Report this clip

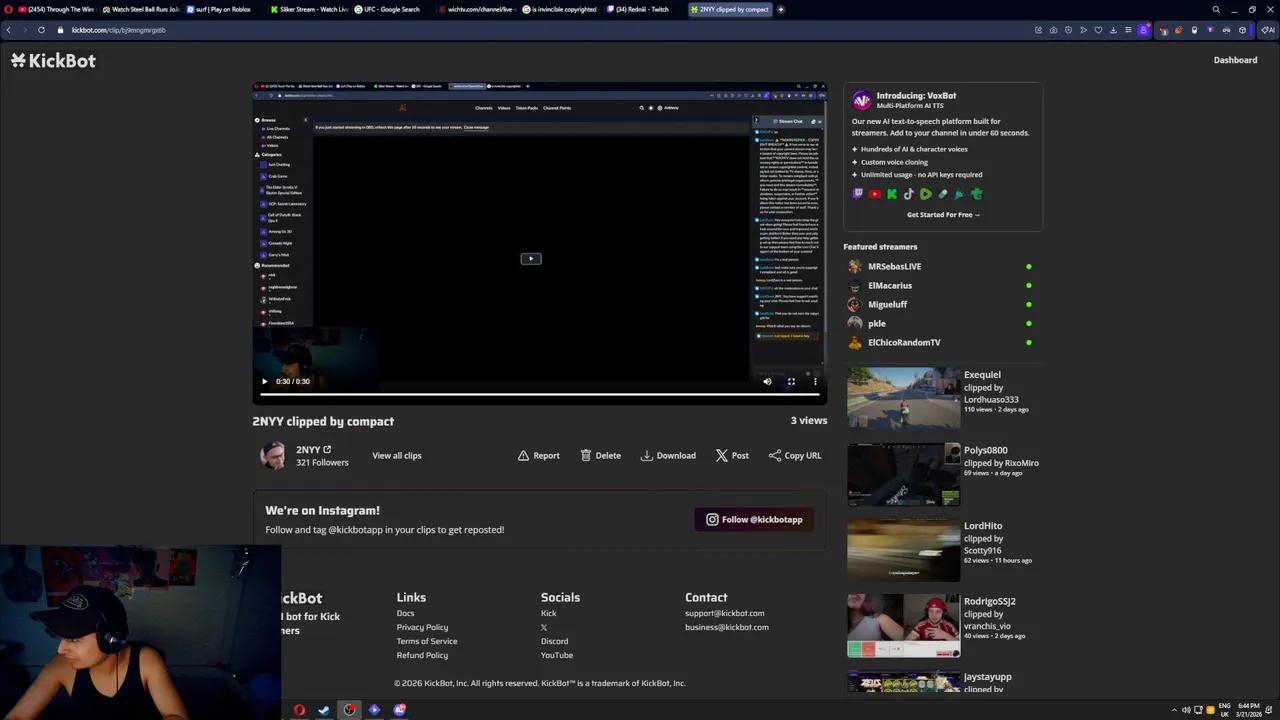[x=539, y=455]
